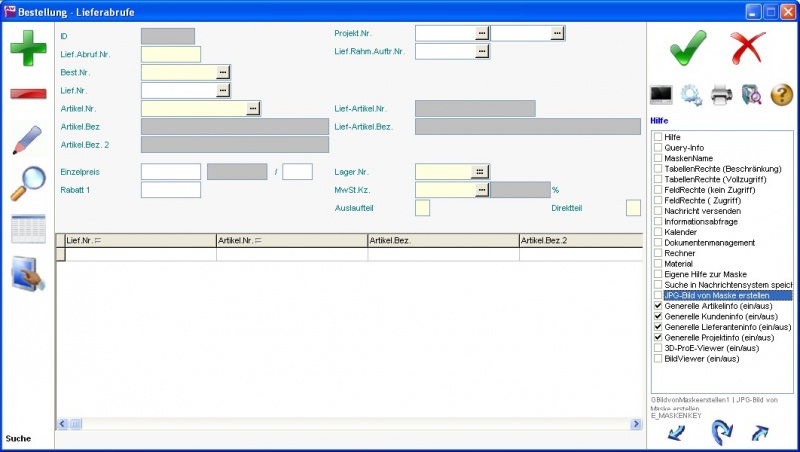Toggle the Kalender checkbox
Image resolution: width=800 pixels, height=452 pixels.
[657, 232]
